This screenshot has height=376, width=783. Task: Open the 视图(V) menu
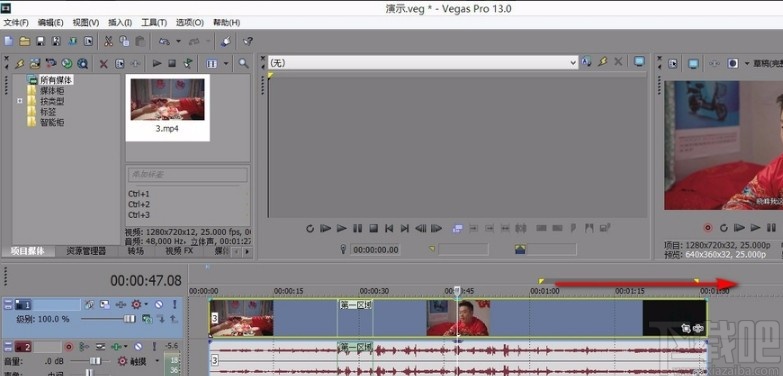(86, 22)
